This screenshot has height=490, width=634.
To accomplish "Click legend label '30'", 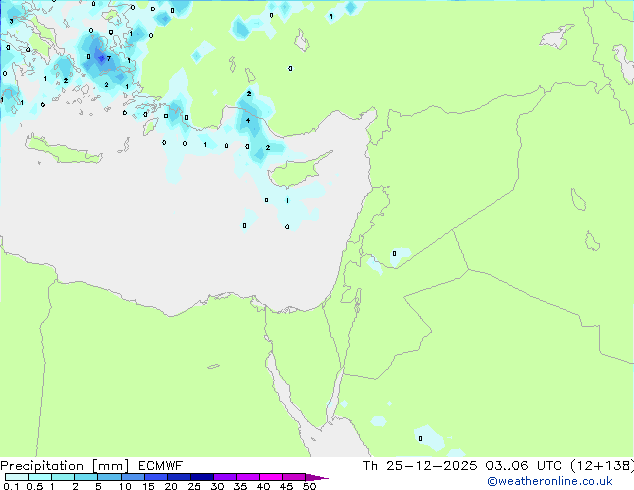I will pyautogui.click(x=217, y=486).
